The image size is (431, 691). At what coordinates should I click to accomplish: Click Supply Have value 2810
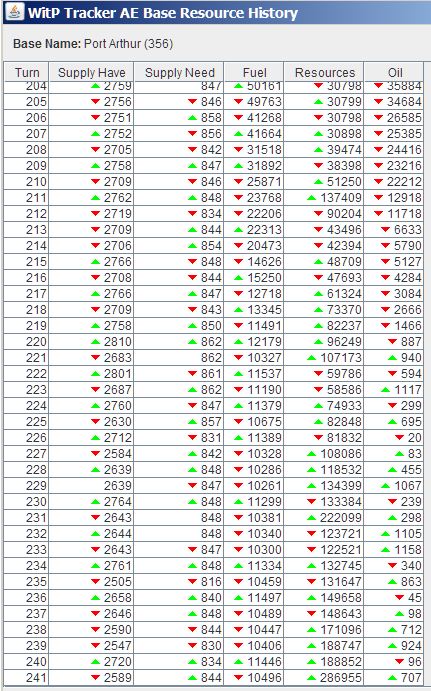point(117,342)
